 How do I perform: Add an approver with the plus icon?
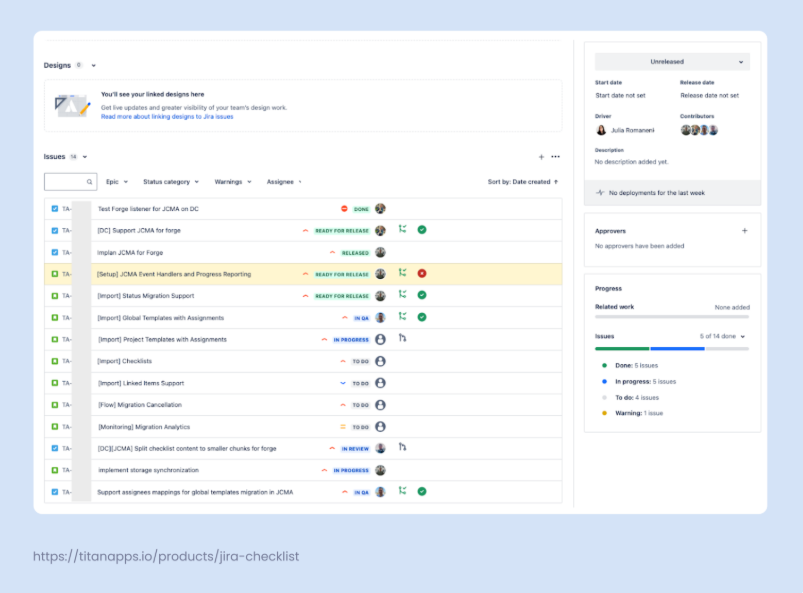[x=744, y=231]
